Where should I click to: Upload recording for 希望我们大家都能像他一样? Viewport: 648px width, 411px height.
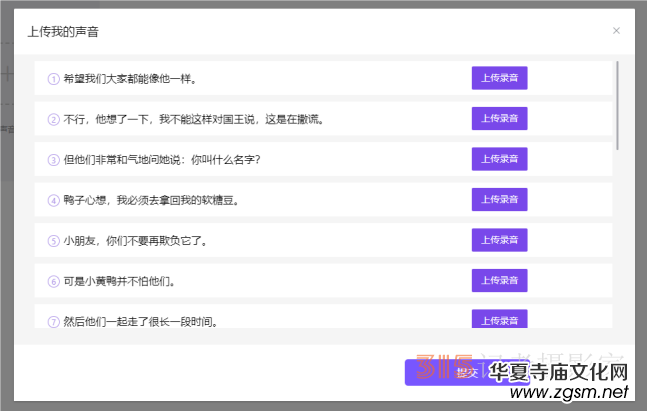coord(499,78)
